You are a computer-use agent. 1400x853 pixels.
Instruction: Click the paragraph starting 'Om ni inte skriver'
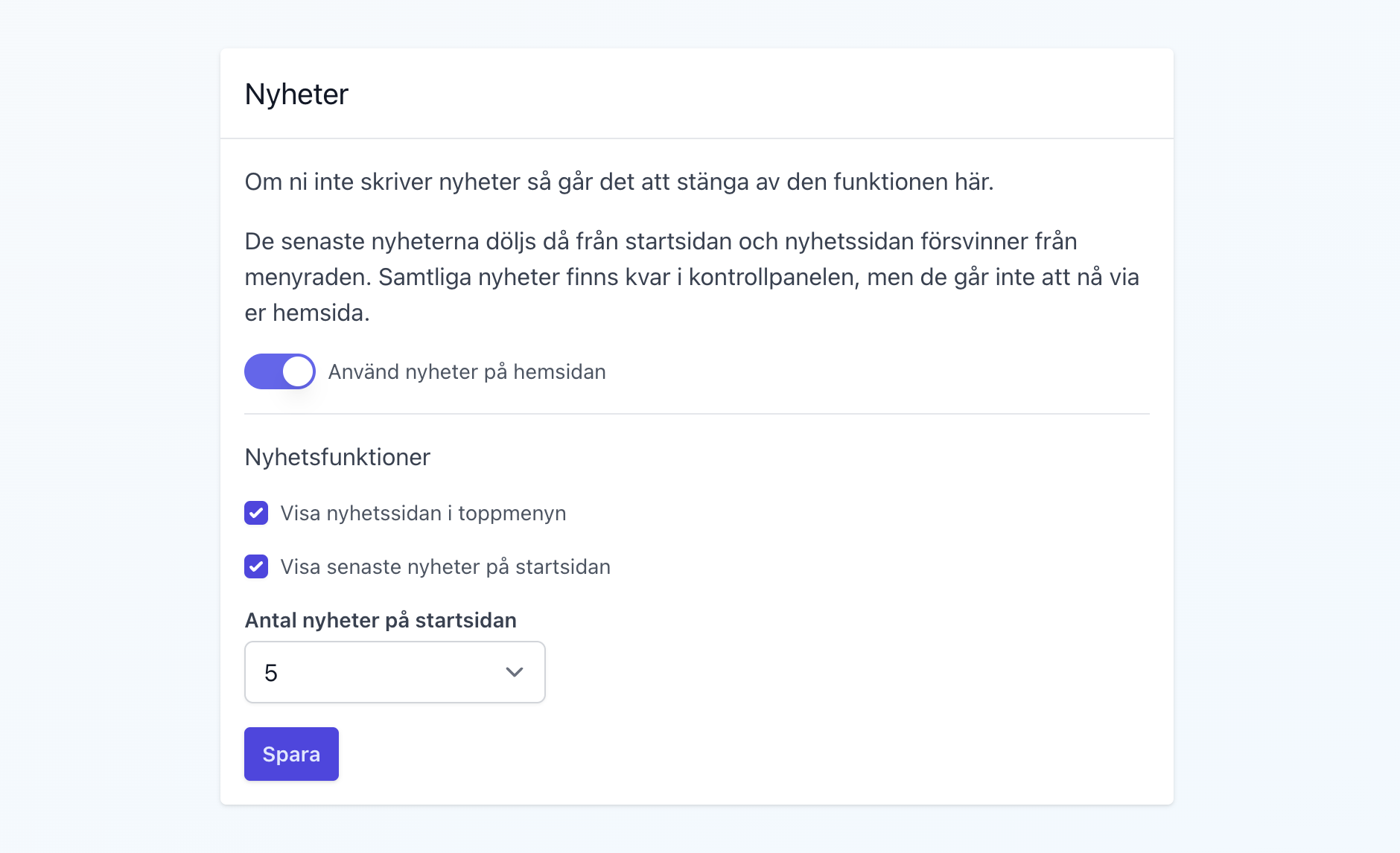pyautogui.click(x=619, y=182)
